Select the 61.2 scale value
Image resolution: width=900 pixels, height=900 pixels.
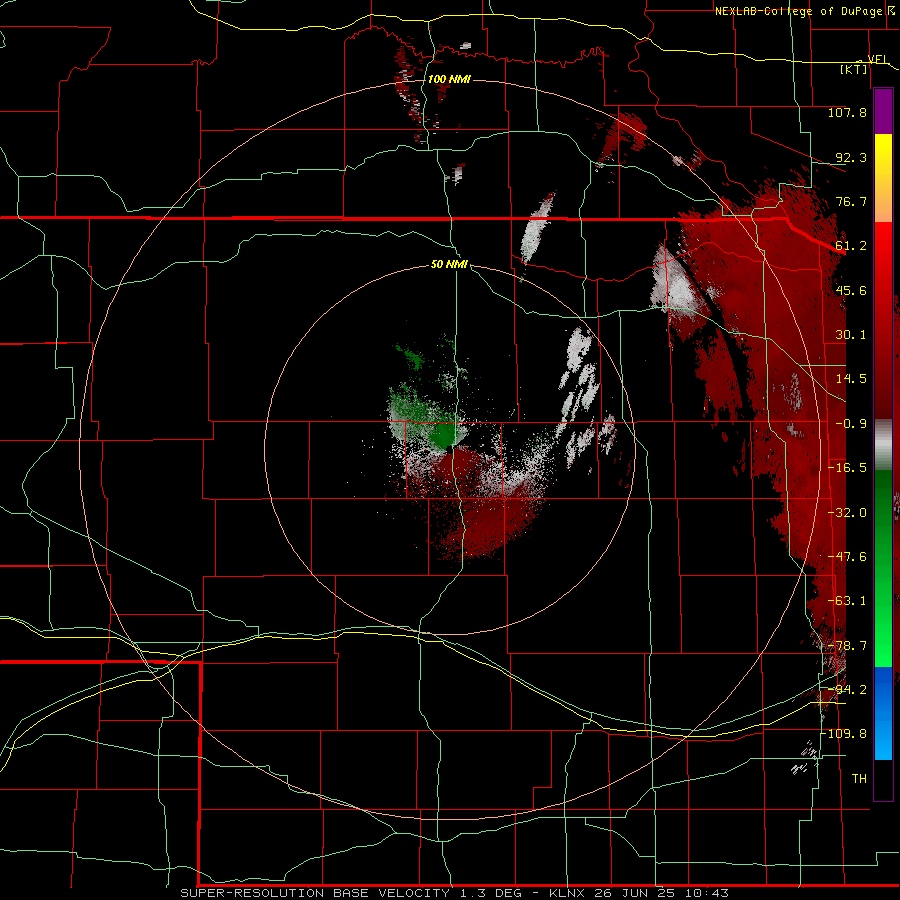(x=851, y=246)
